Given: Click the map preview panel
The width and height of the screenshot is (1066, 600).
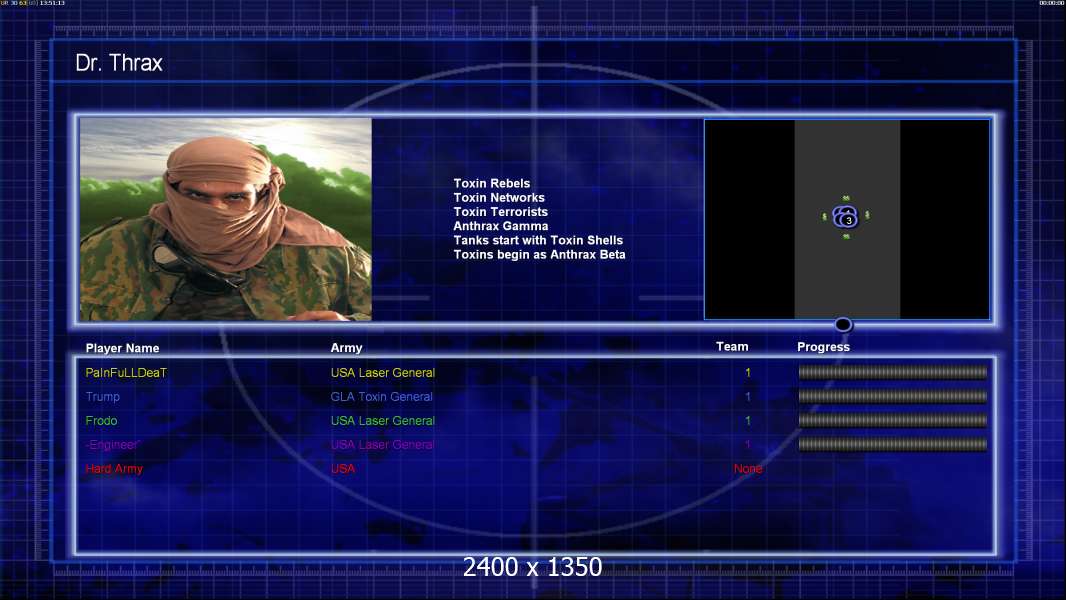Looking at the screenshot, I should [847, 219].
